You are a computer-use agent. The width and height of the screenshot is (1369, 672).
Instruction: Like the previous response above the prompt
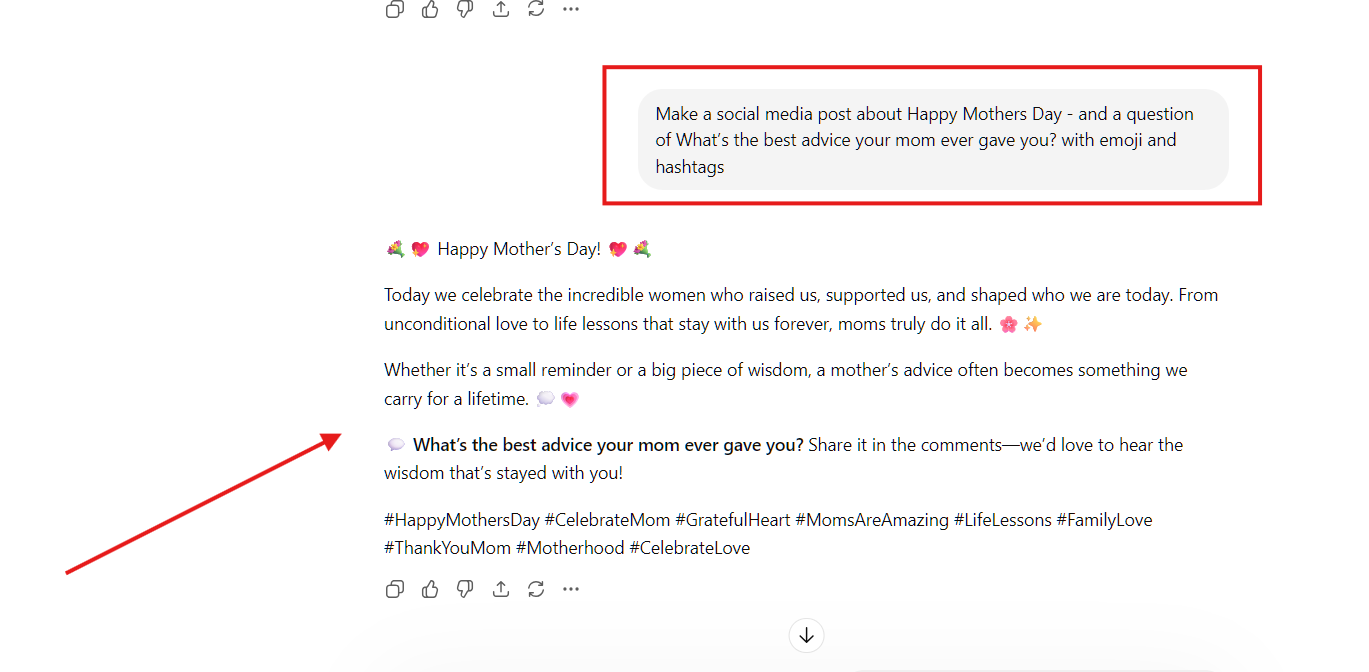click(430, 9)
